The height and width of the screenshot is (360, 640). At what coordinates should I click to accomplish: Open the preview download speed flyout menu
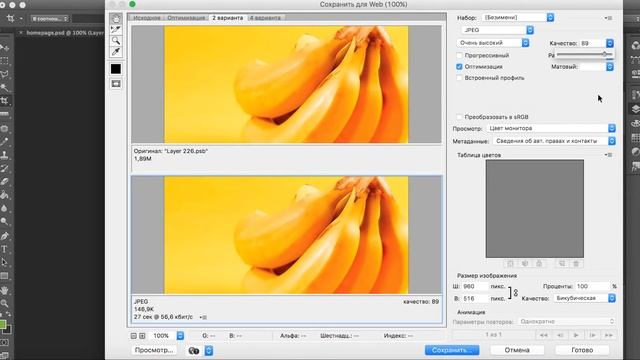click(203, 317)
